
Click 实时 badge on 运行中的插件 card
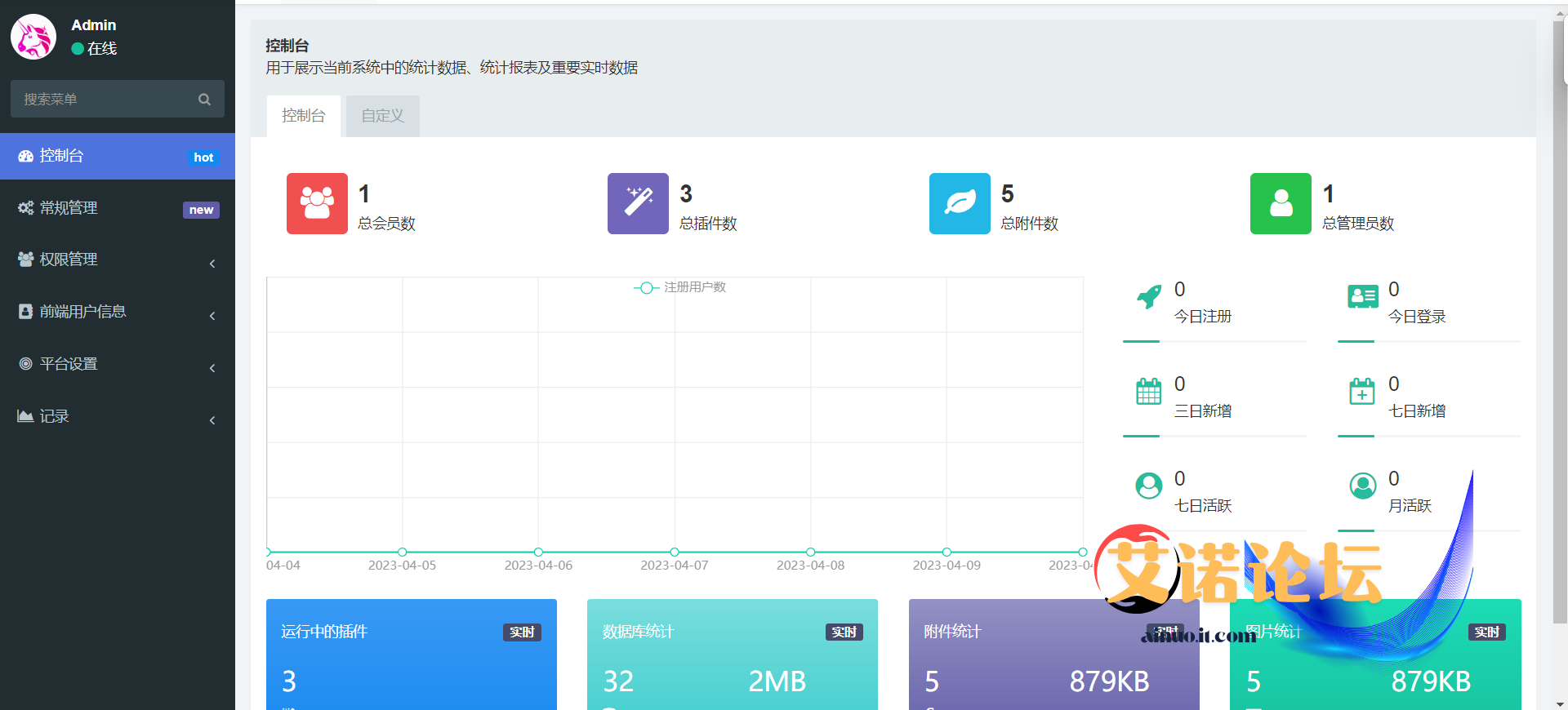tap(522, 632)
